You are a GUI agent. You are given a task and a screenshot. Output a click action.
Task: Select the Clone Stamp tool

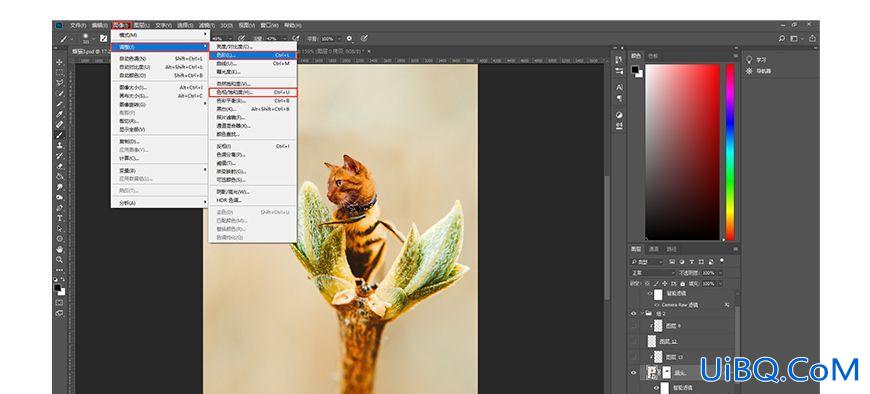59,145
